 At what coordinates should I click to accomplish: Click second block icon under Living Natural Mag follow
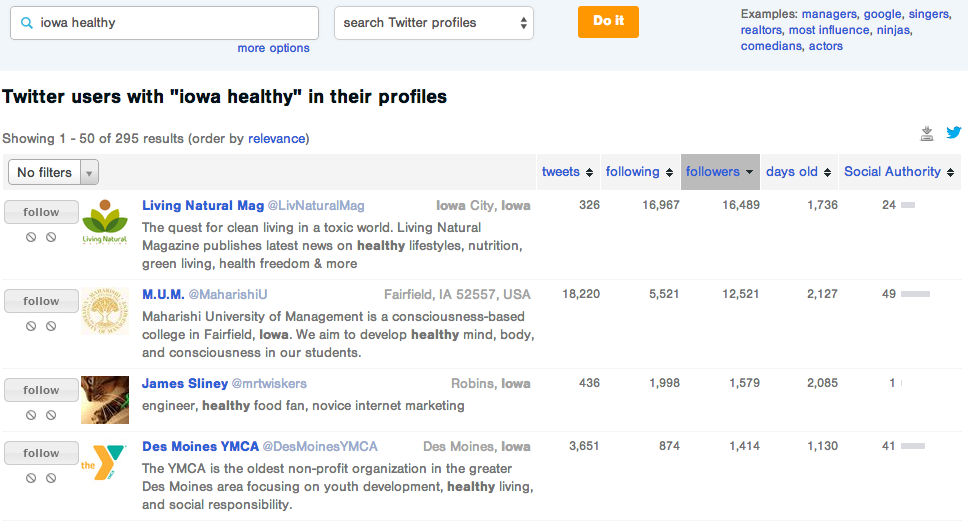51,237
